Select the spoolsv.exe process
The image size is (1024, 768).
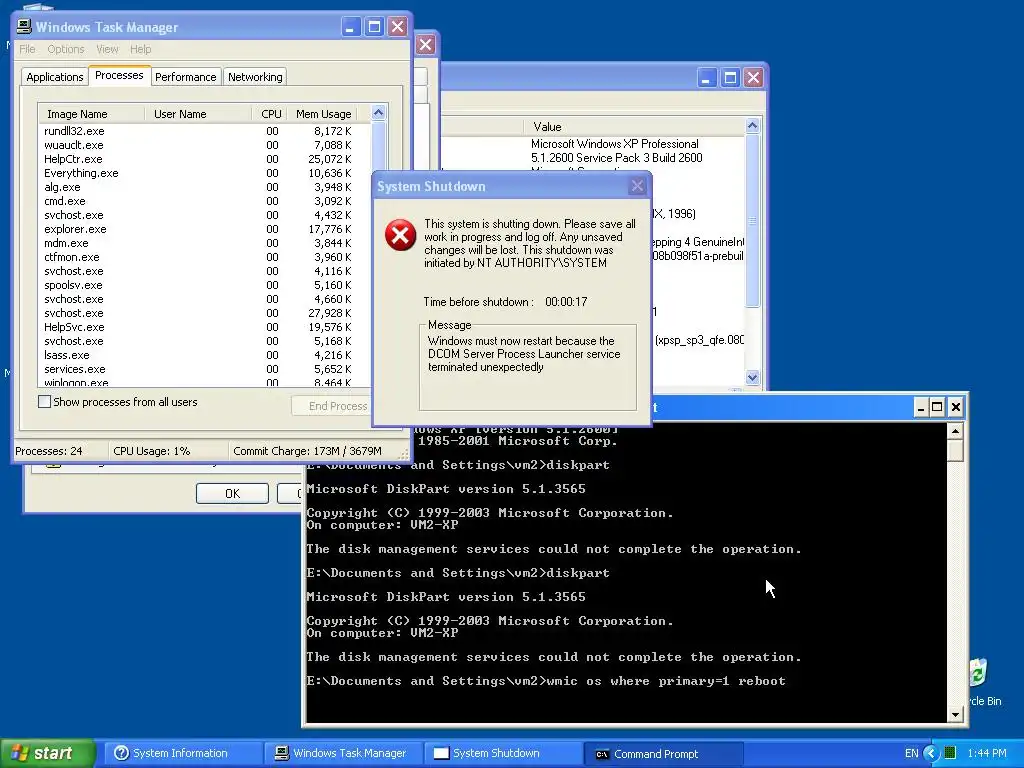pos(73,285)
